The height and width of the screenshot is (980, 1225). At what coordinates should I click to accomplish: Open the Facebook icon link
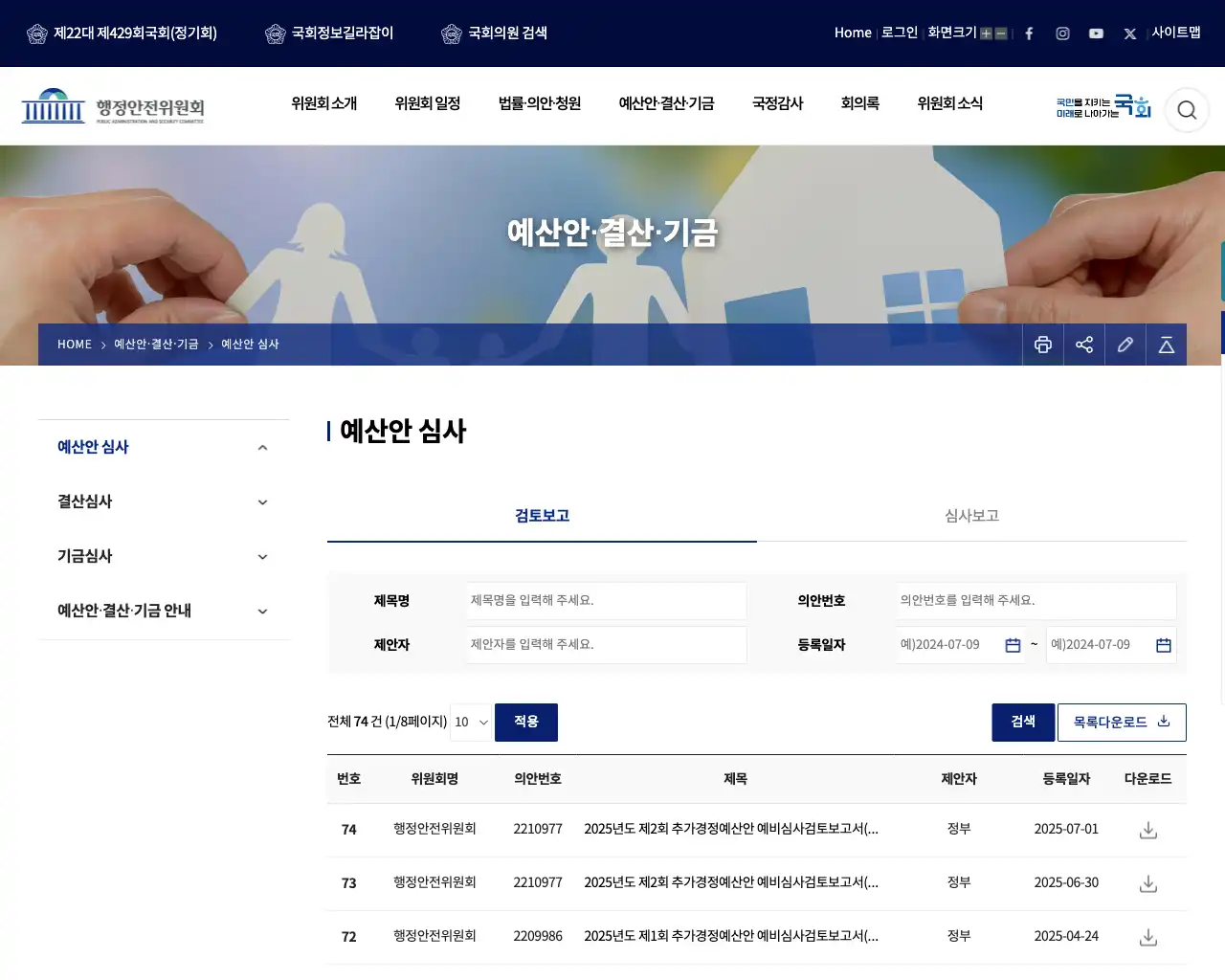[x=1029, y=33]
